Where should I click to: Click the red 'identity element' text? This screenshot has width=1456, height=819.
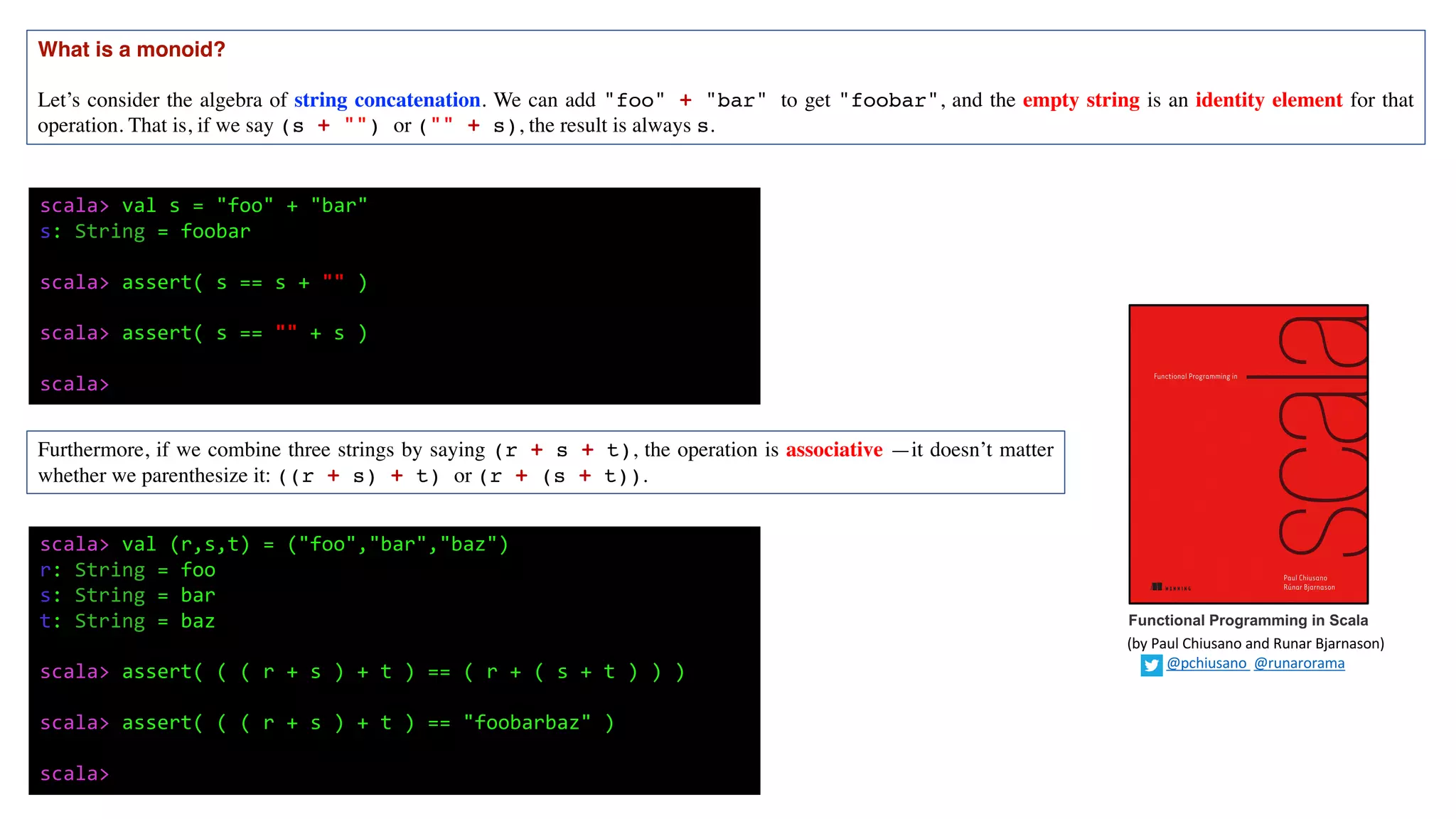tap(1268, 100)
